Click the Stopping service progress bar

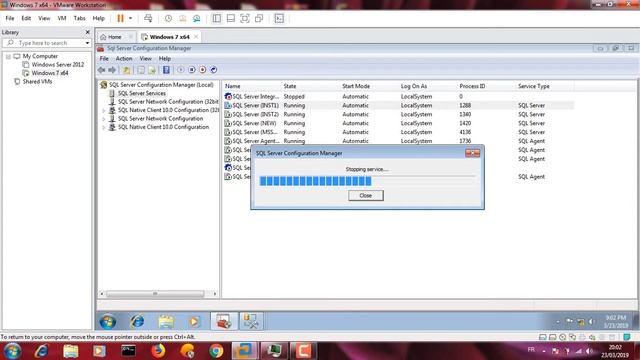click(x=367, y=181)
